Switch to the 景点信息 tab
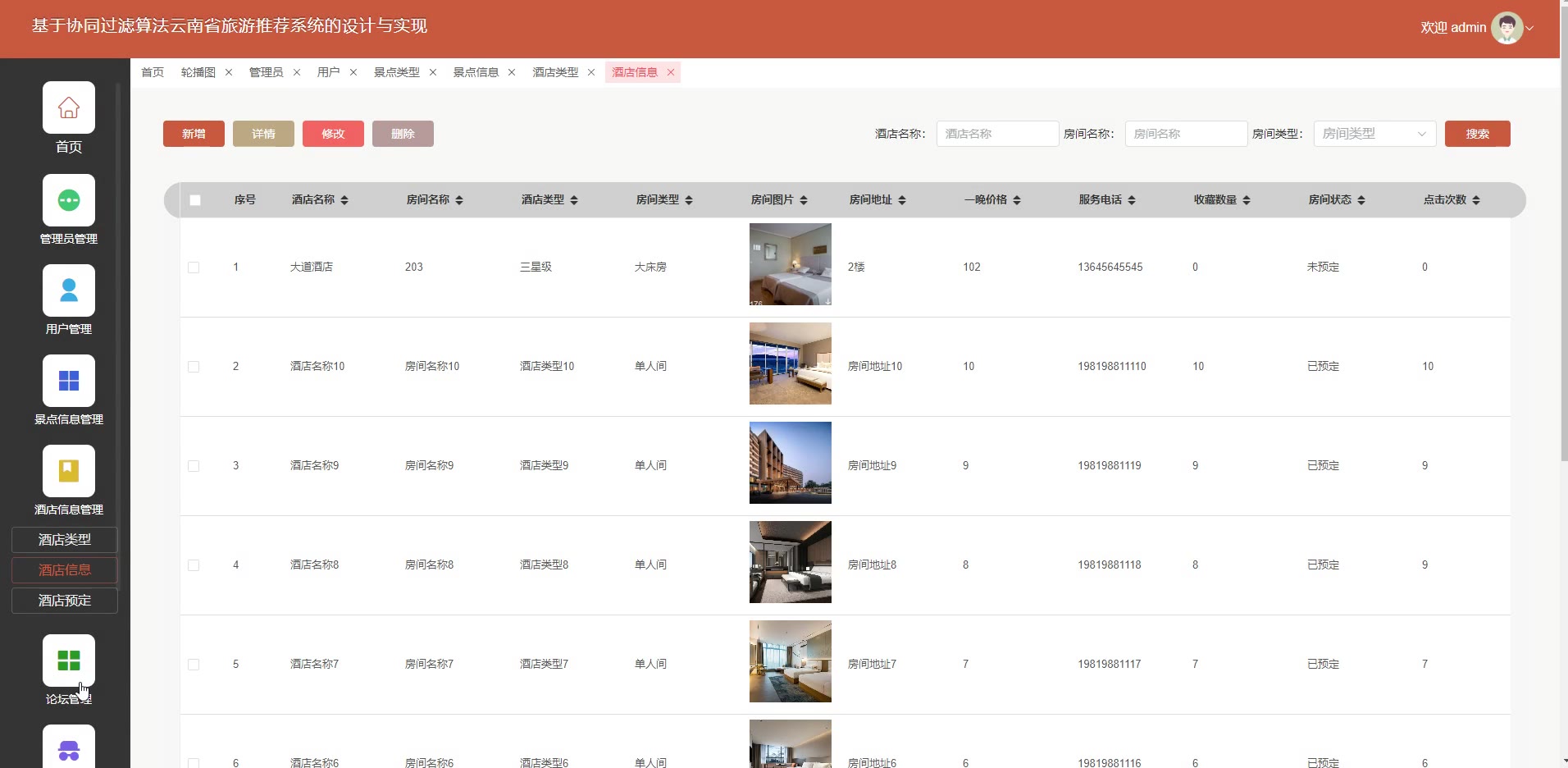The height and width of the screenshot is (768, 1568). coord(476,72)
